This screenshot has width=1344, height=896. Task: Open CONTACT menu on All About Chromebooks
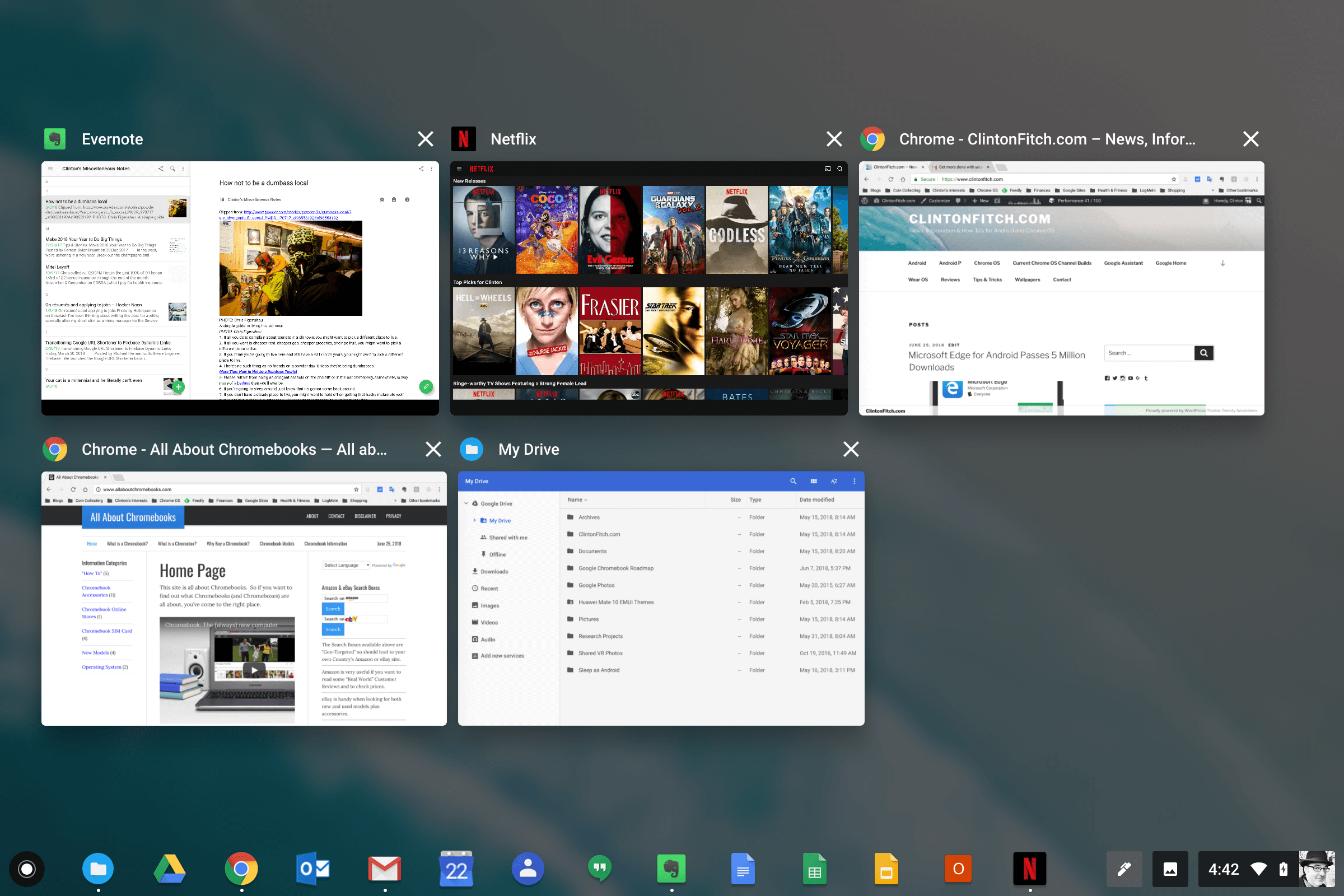pos(337,516)
